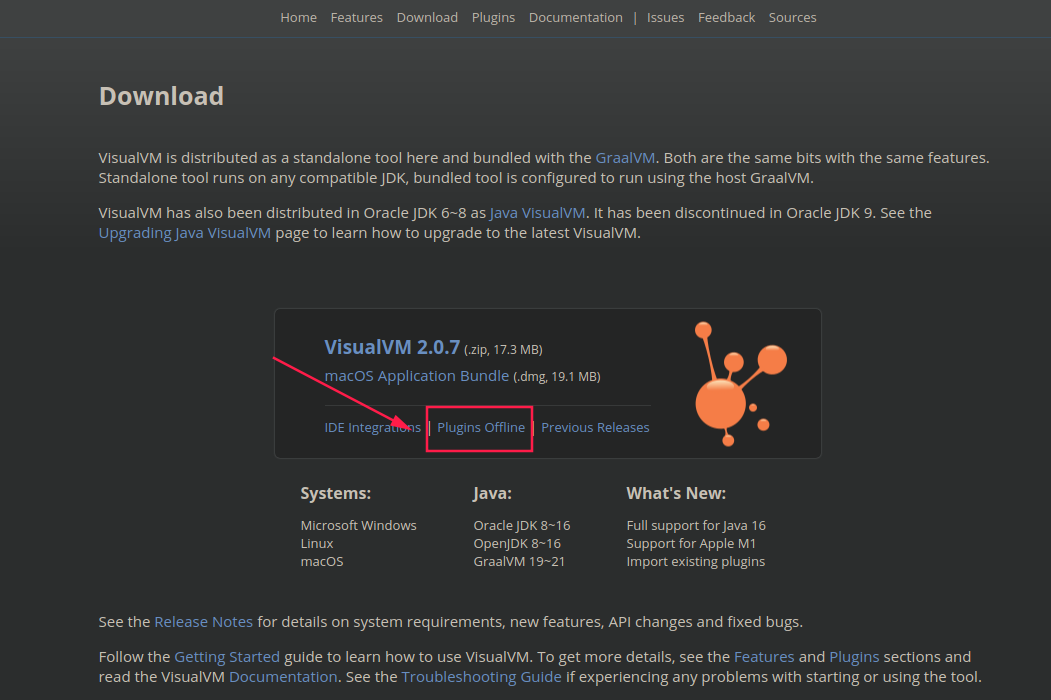Viewport: 1051px width, 700px height.
Task: Open the Home navigation link
Action: 298,17
